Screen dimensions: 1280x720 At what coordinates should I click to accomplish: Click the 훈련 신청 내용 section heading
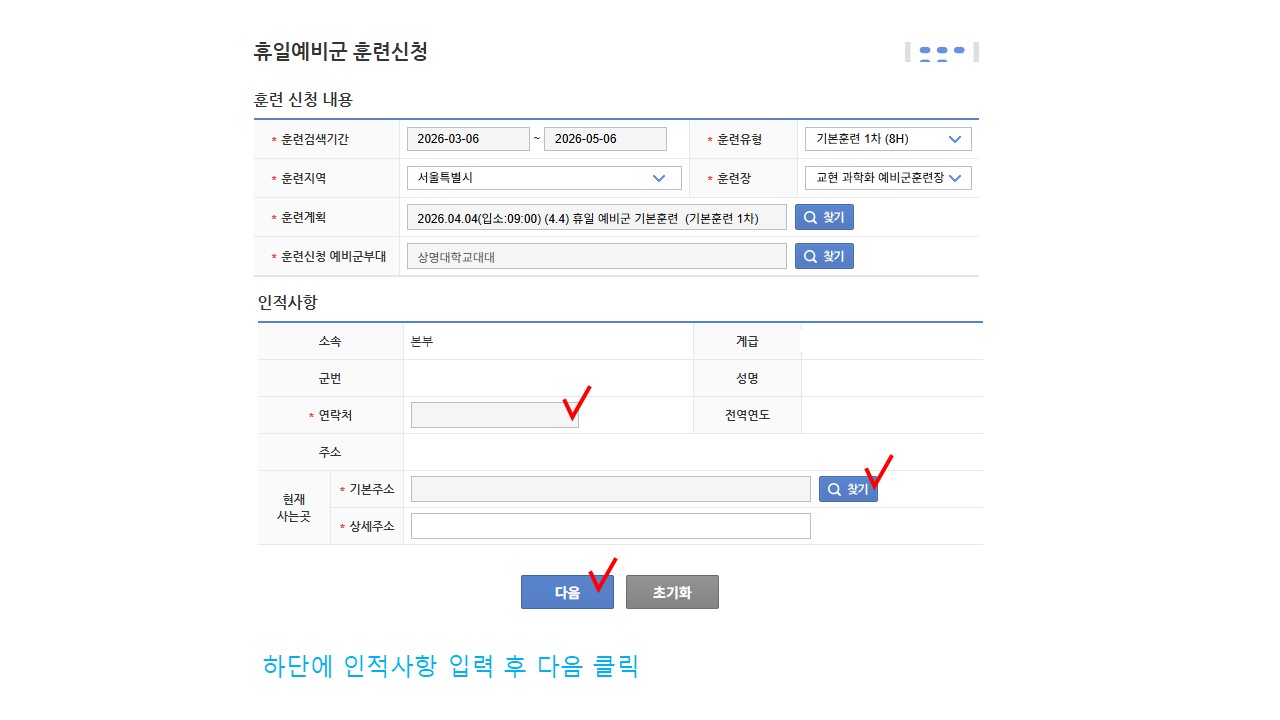coord(303,100)
